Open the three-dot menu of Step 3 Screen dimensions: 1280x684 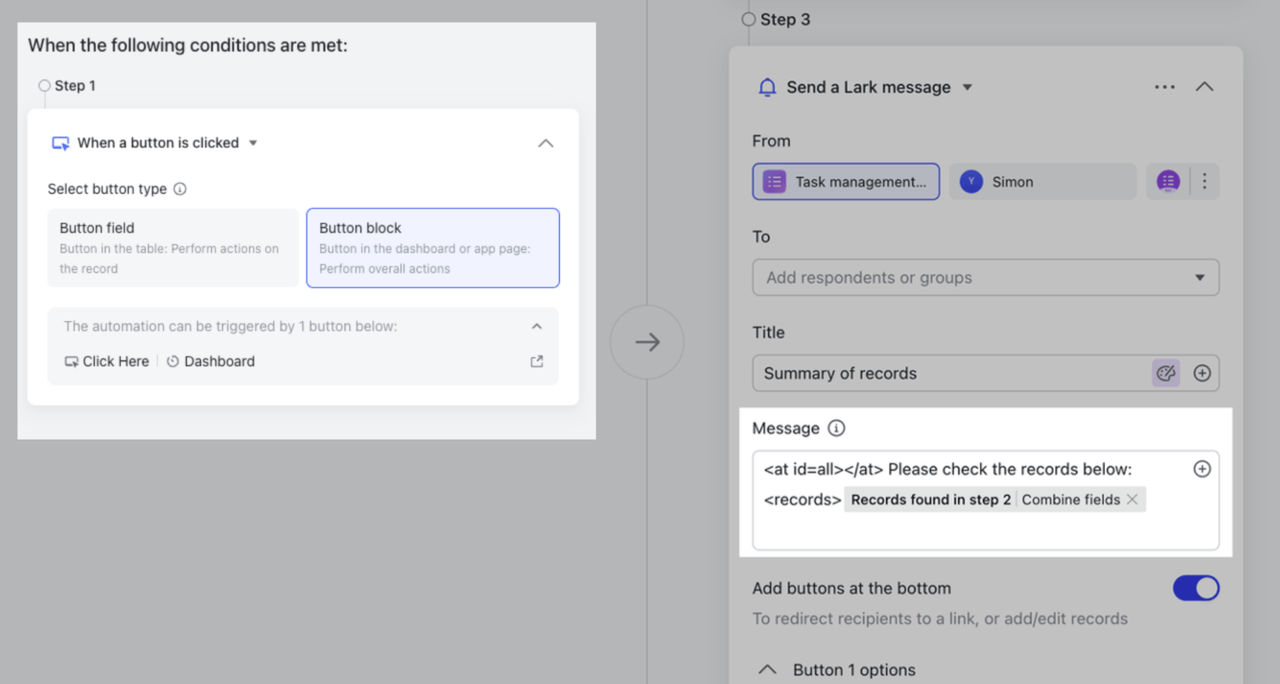tap(1165, 87)
